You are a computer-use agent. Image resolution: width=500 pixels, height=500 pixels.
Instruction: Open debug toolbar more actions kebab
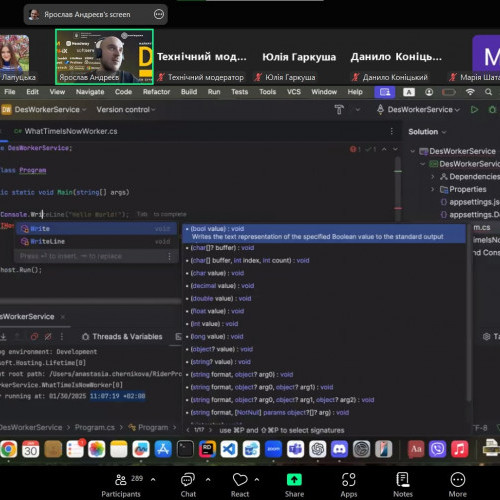click(x=62, y=337)
